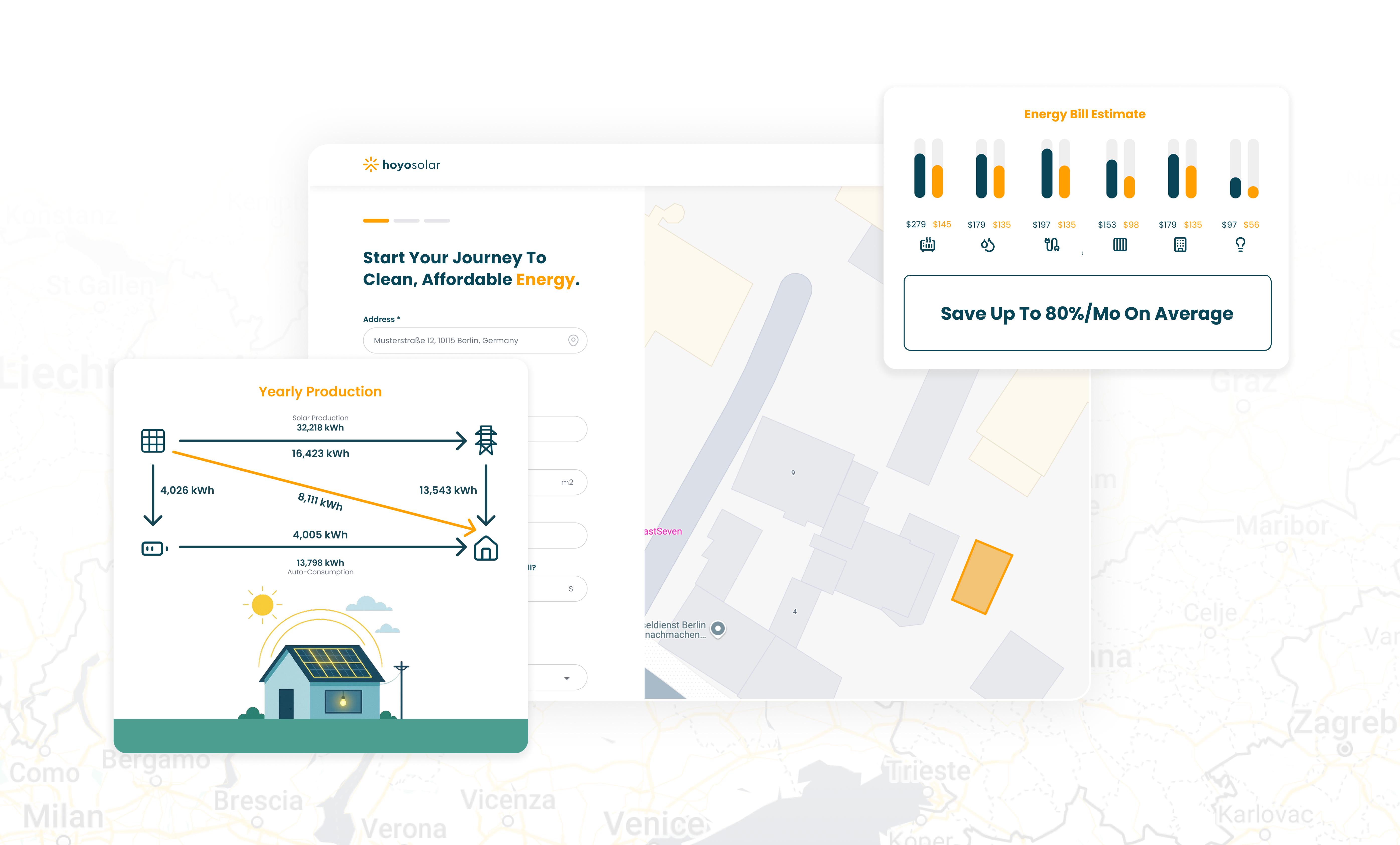Click the Energy Bill Estimate heading

pyautogui.click(x=1085, y=114)
